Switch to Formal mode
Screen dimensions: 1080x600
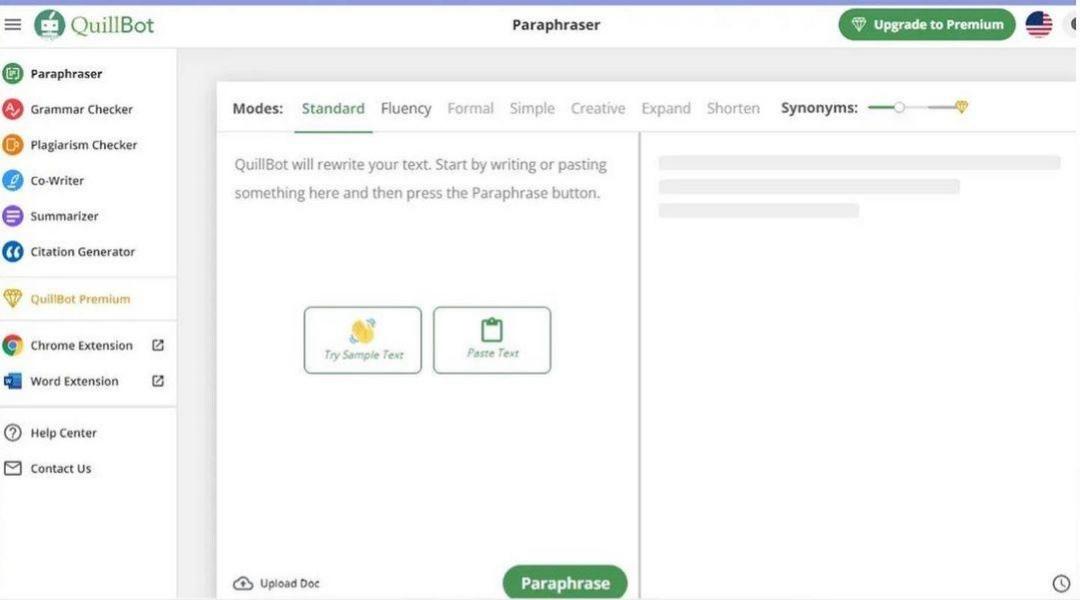click(470, 108)
